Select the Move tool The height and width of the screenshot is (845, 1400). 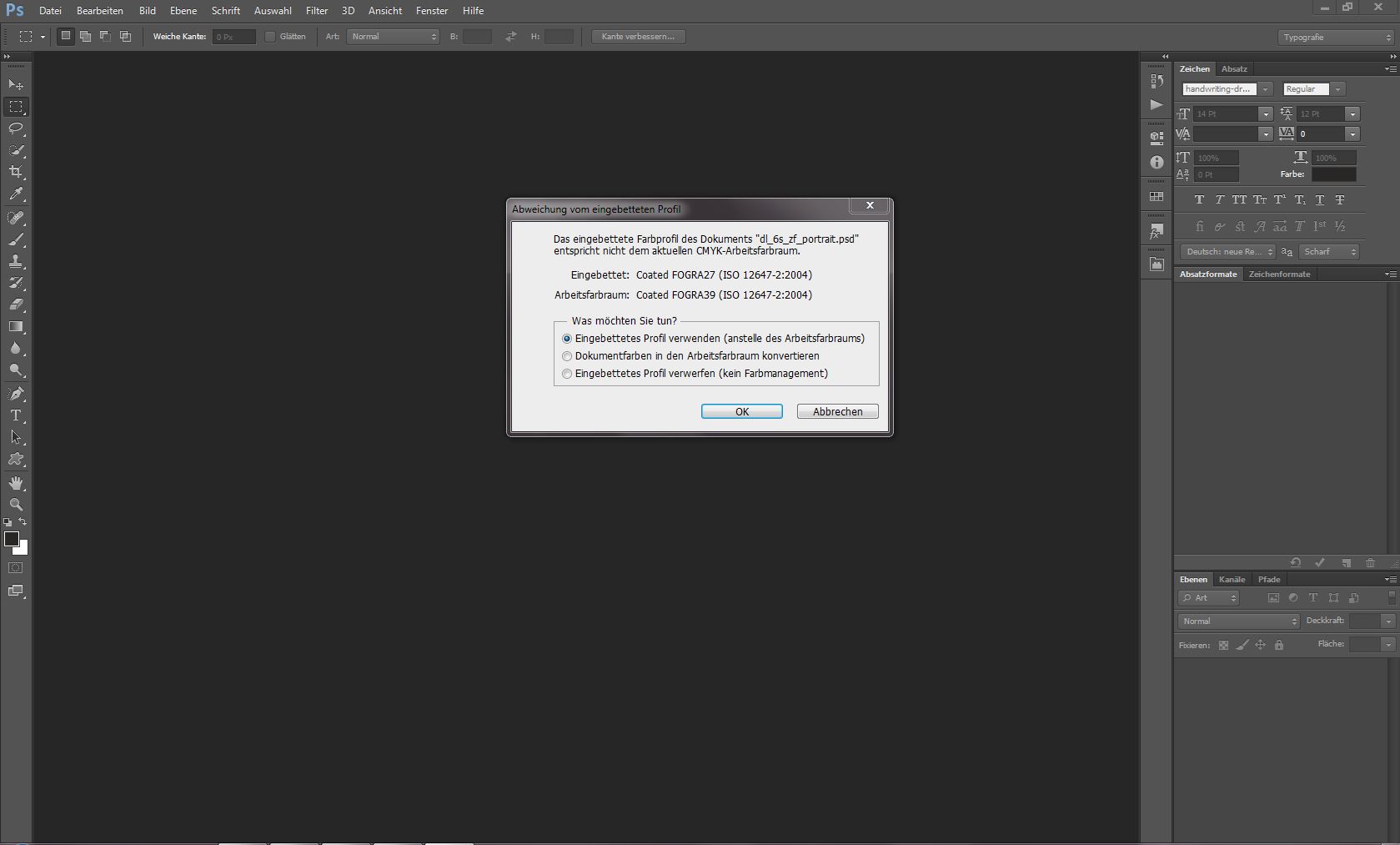[16, 85]
